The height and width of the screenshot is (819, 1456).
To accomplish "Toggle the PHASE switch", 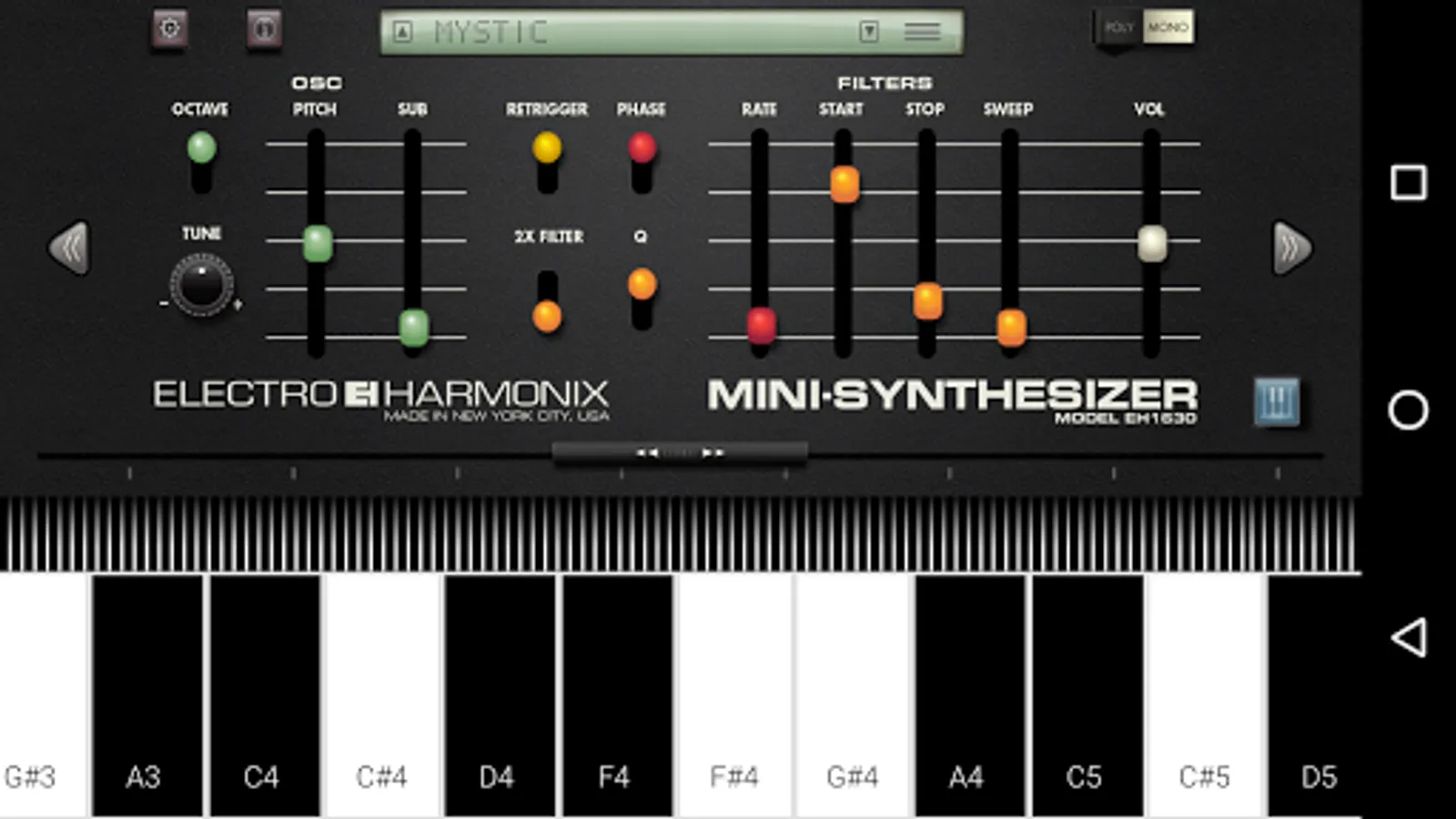I will [642, 161].
